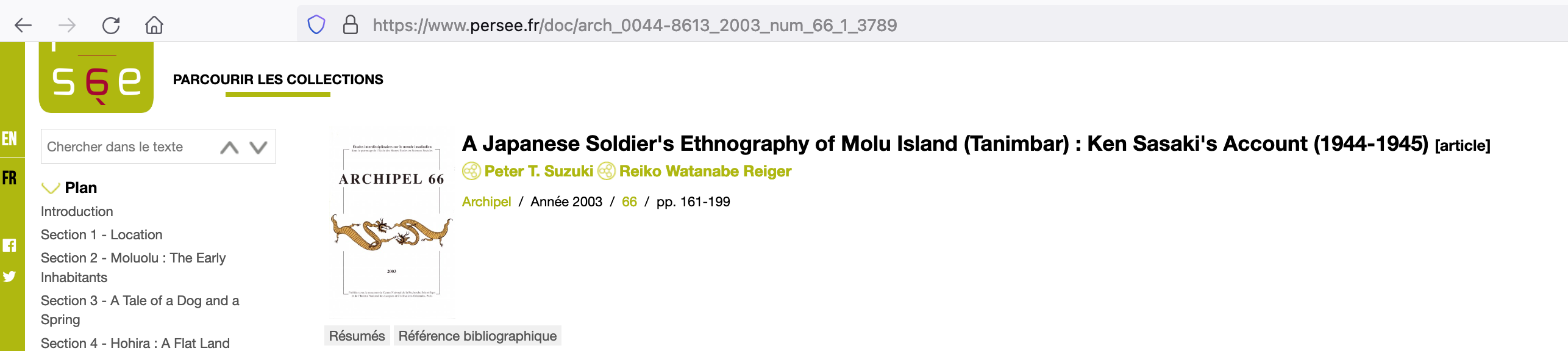Collapse the Plan outline chevron
This screenshot has height=351, width=1568.
(x=50, y=187)
